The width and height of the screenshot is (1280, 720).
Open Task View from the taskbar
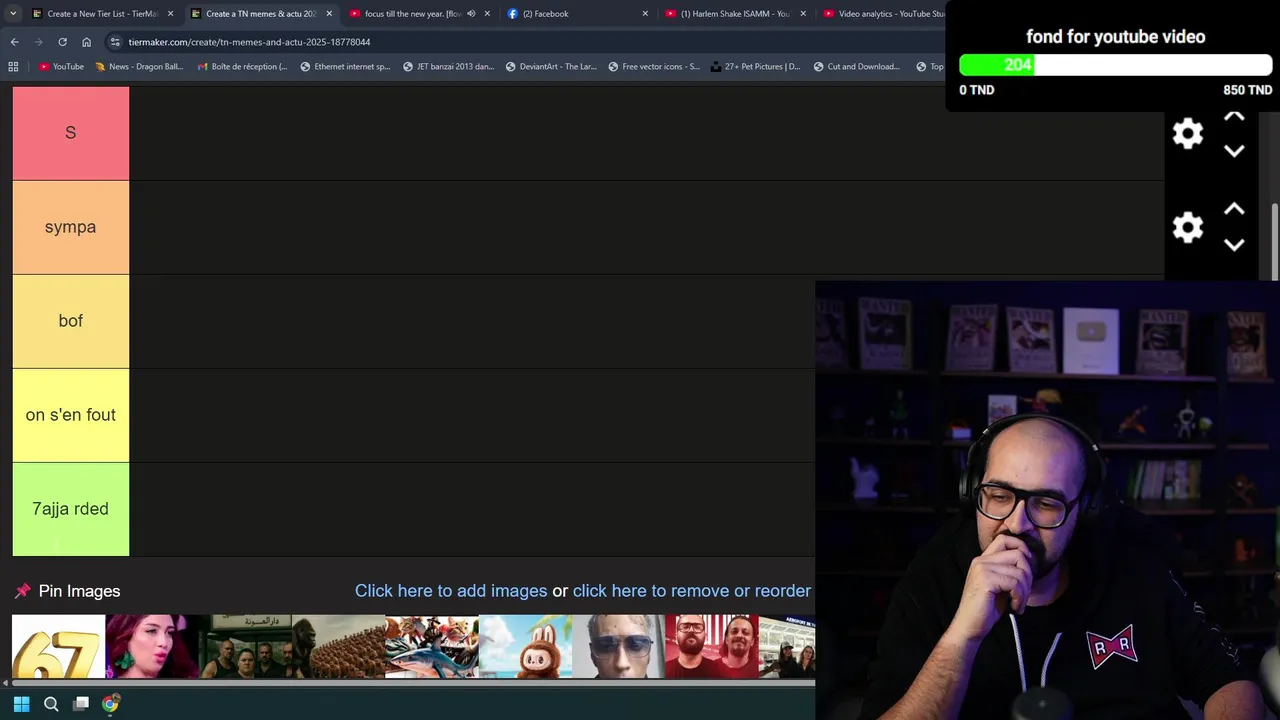[x=81, y=704]
